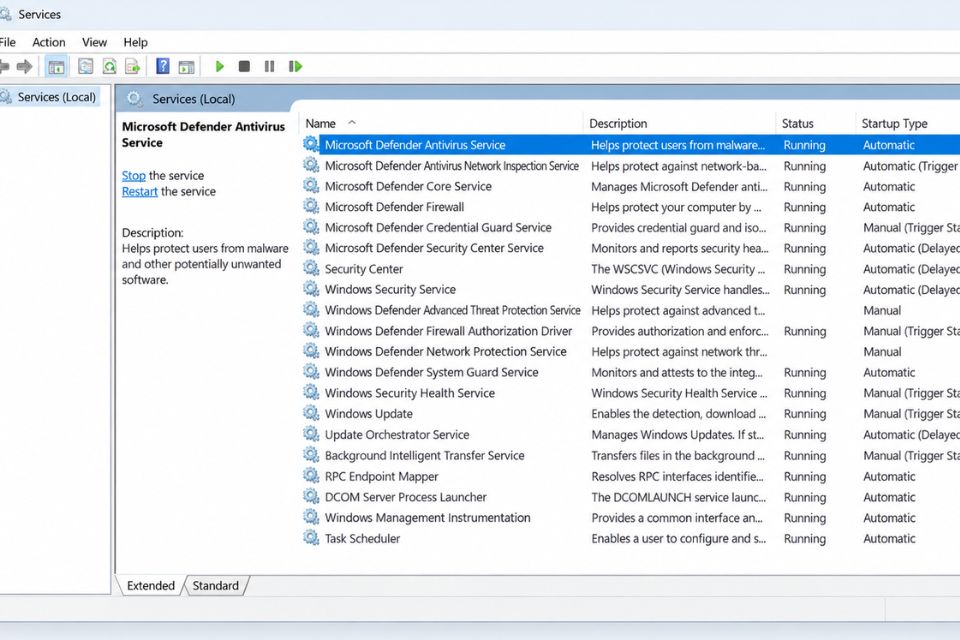The width and height of the screenshot is (960, 640).
Task: Click the Services (Local) pane header
Action: point(193,99)
